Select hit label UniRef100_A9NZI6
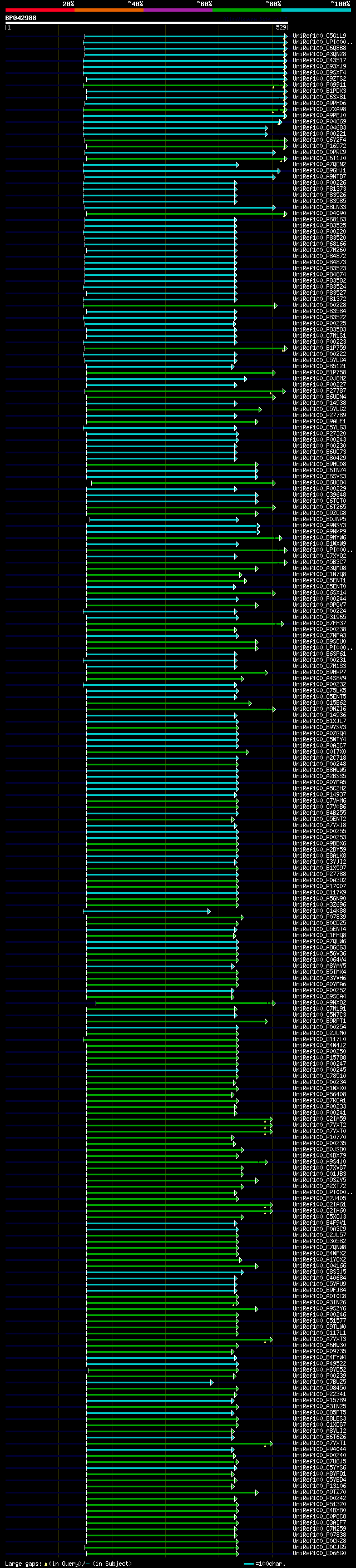Screen dimensions: 356x1568 point(319,709)
